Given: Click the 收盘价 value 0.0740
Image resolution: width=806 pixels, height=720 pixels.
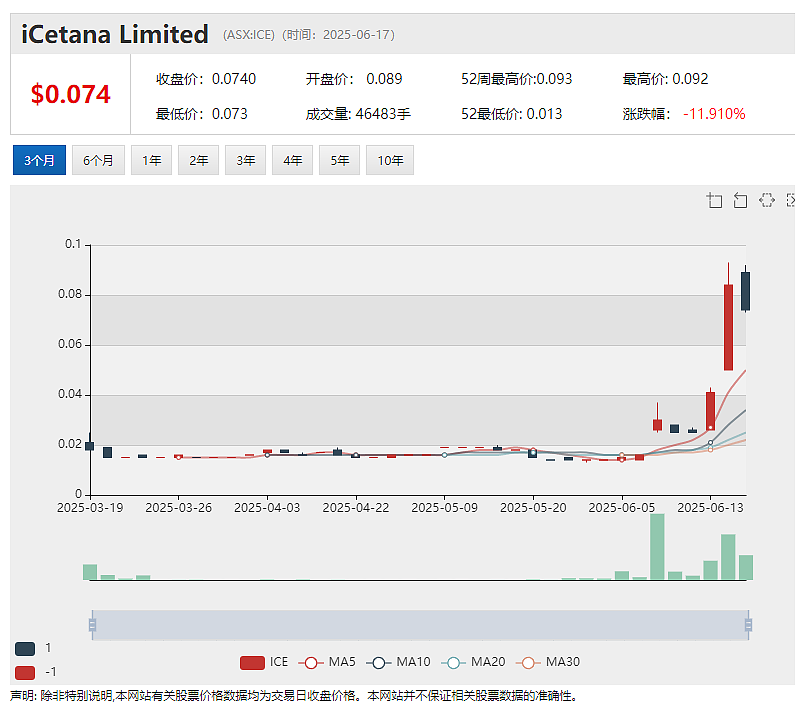Looking at the screenshot, I should pyautogui.click(x=234, y=79).
